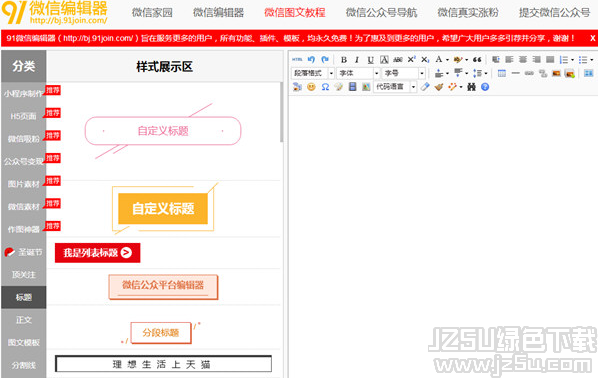Screen dimensions: 598x378
Task: Open the blue help question icon
Action: (485, 87)
